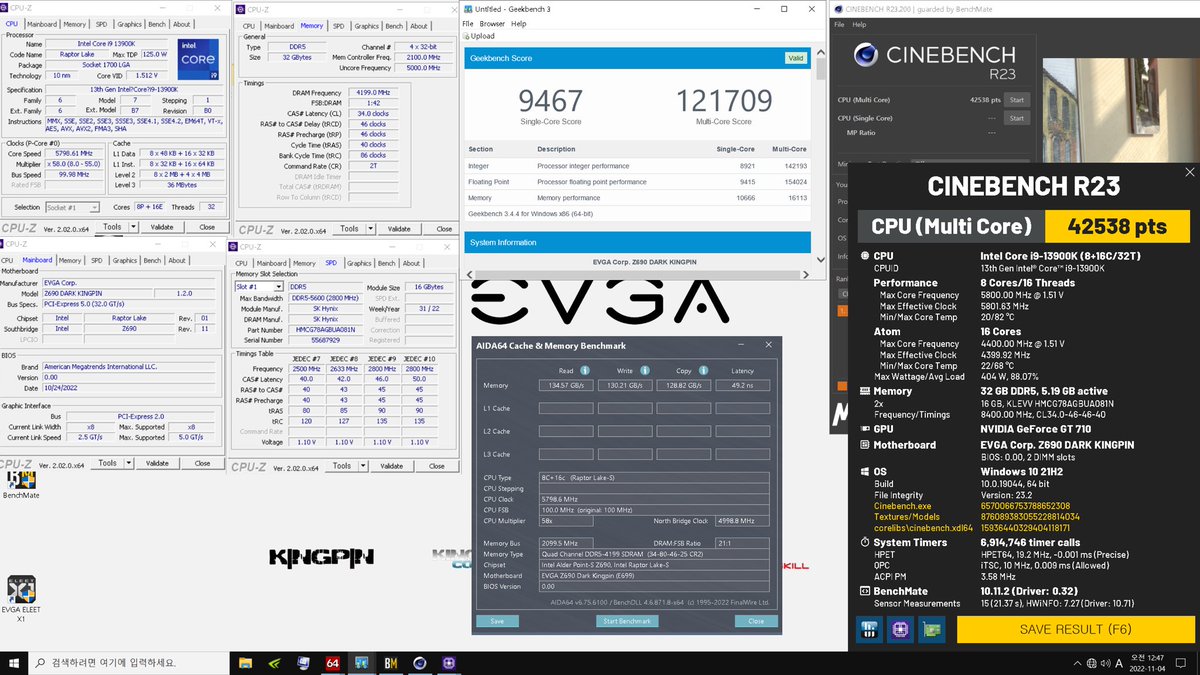Click the info icon beside Copy in AIDA64
Image resolution: width=1200 pixels, height=675 pixels.
[x=703, y=369]
